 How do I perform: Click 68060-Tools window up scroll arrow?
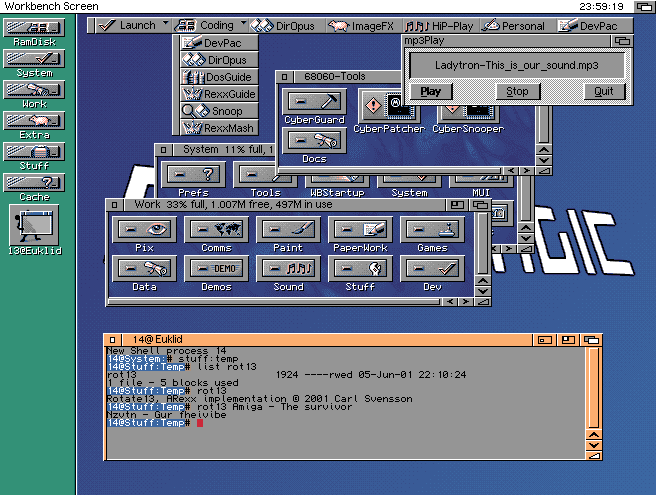coord(544,149)
